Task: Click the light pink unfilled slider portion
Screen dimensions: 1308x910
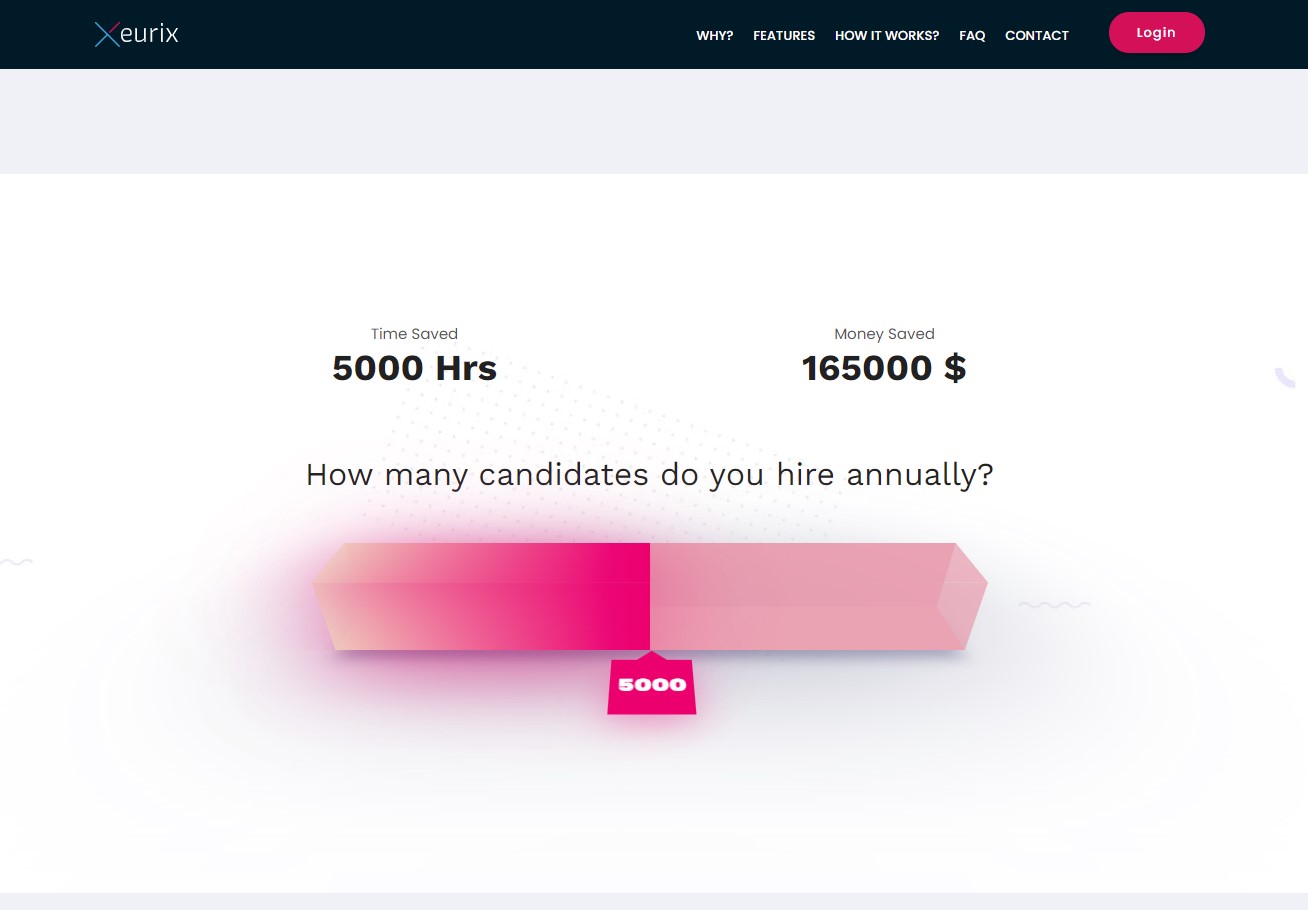Action: click(x=800, y=597)
